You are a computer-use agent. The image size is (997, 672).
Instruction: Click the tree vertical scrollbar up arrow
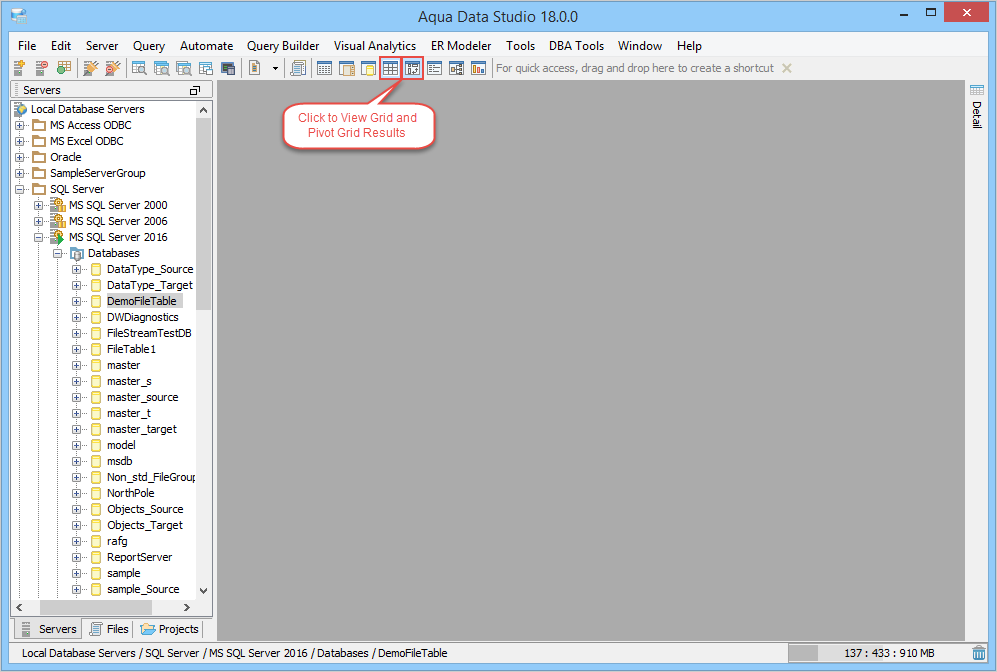click(203, 110)
